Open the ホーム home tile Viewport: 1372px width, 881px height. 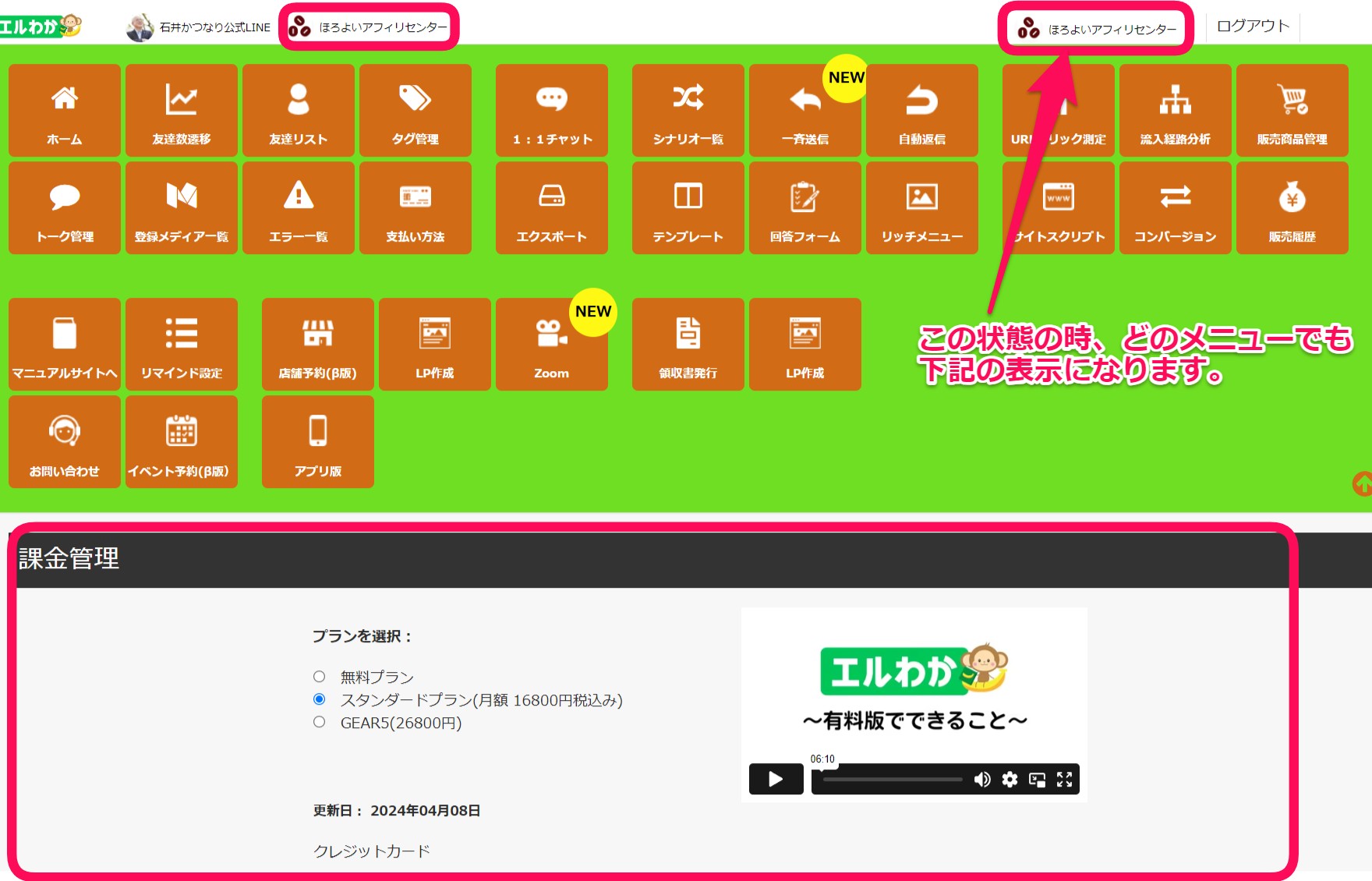click(65, 111)
